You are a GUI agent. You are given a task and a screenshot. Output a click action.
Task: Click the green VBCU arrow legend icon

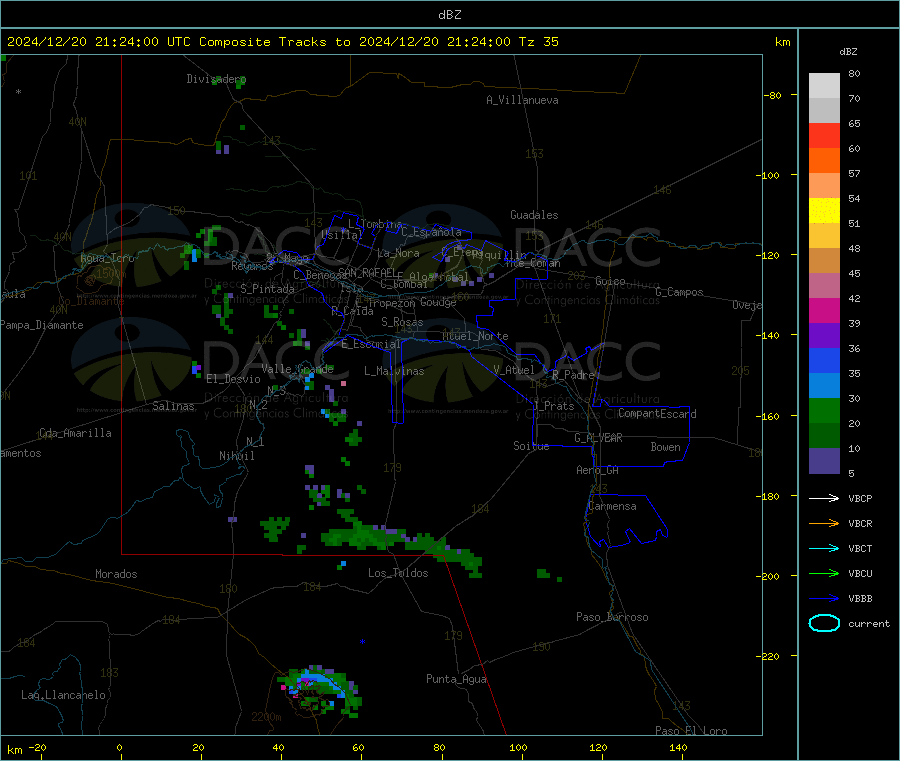point(824,573)
